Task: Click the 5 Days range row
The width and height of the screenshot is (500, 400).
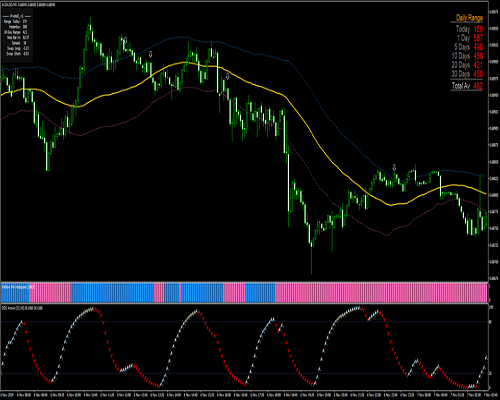Action: 468,47
